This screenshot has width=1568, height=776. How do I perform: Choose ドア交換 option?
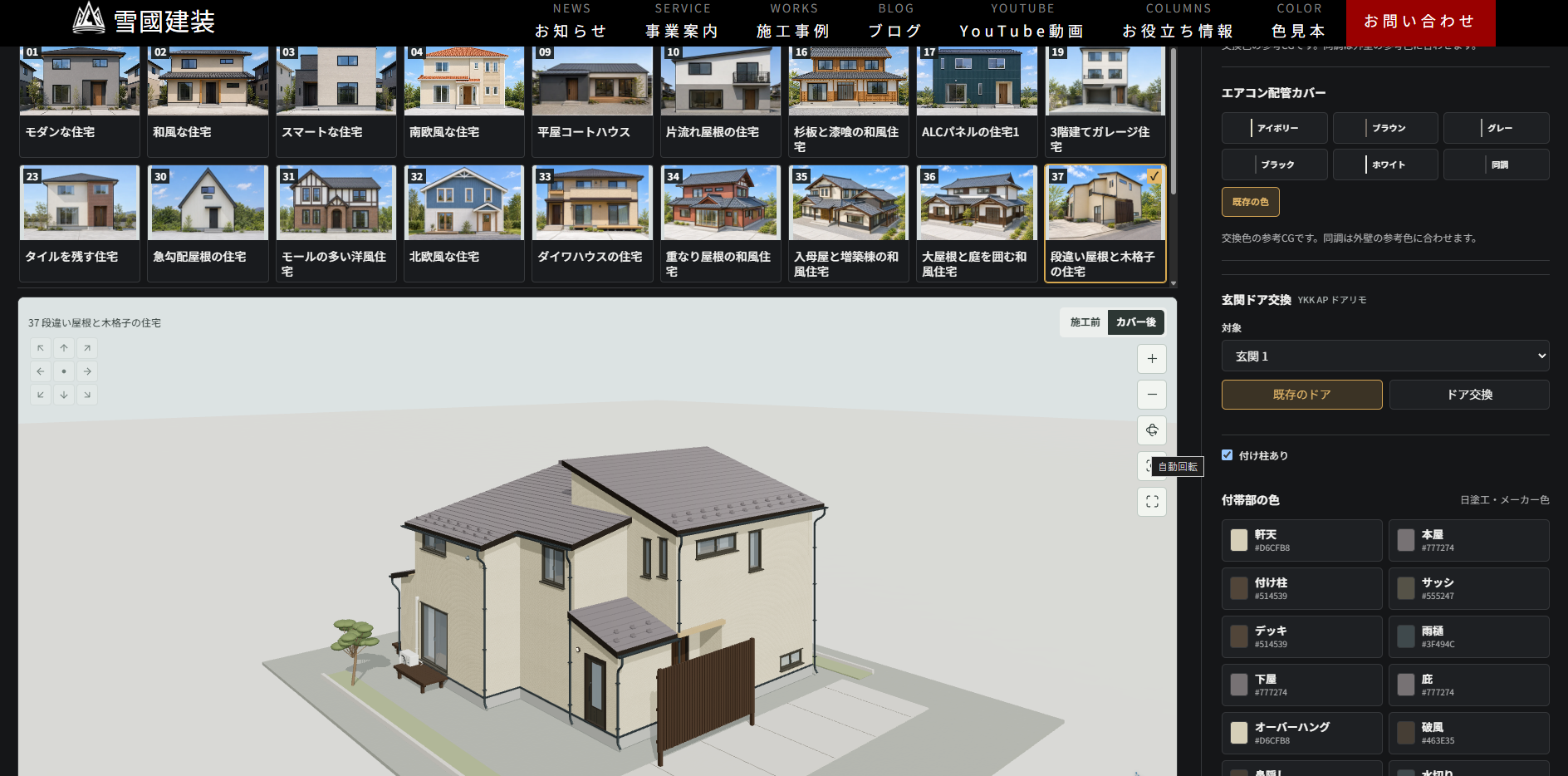pyautogui.click(x=1469, y=395)
